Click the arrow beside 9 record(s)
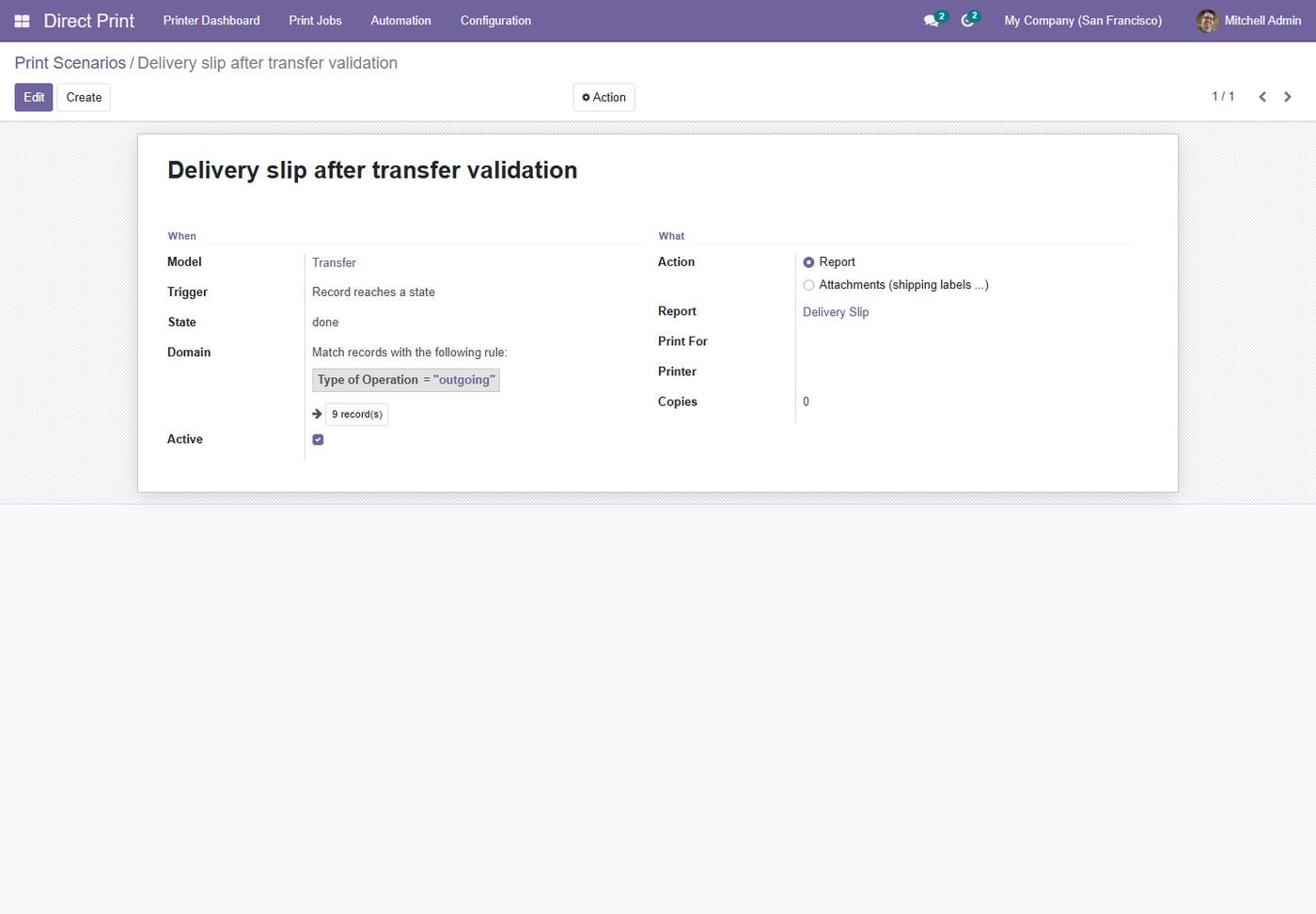Screen dimensions: 1316x914 (x=317, y=414)
